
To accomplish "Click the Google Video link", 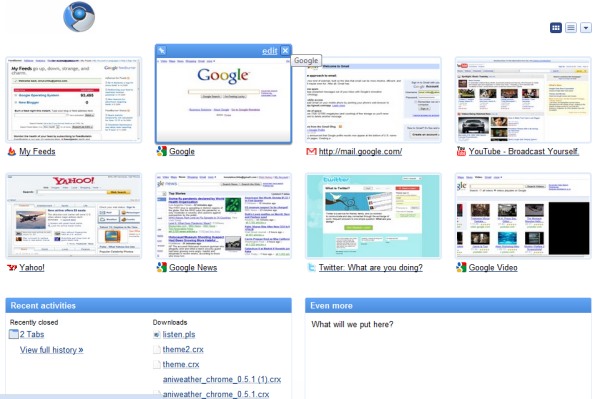I will pyautogui.click(x=493, y=267).
